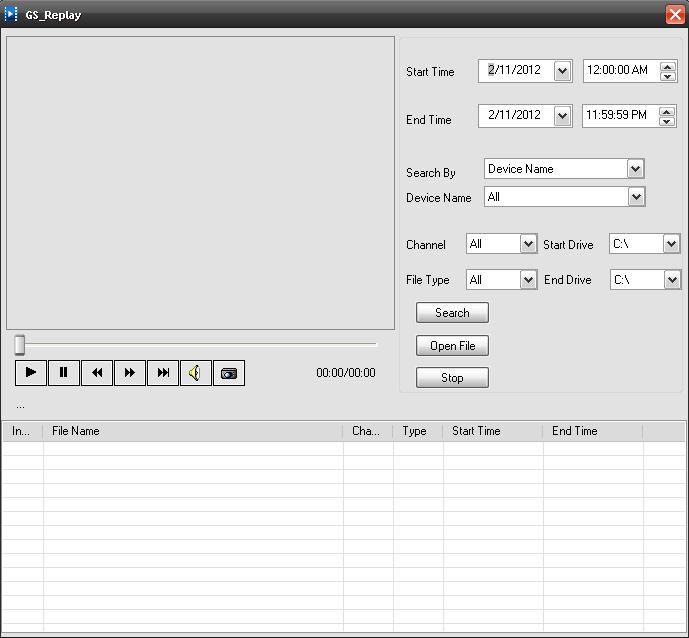Open the File Type dropdown

coord(528,280)
